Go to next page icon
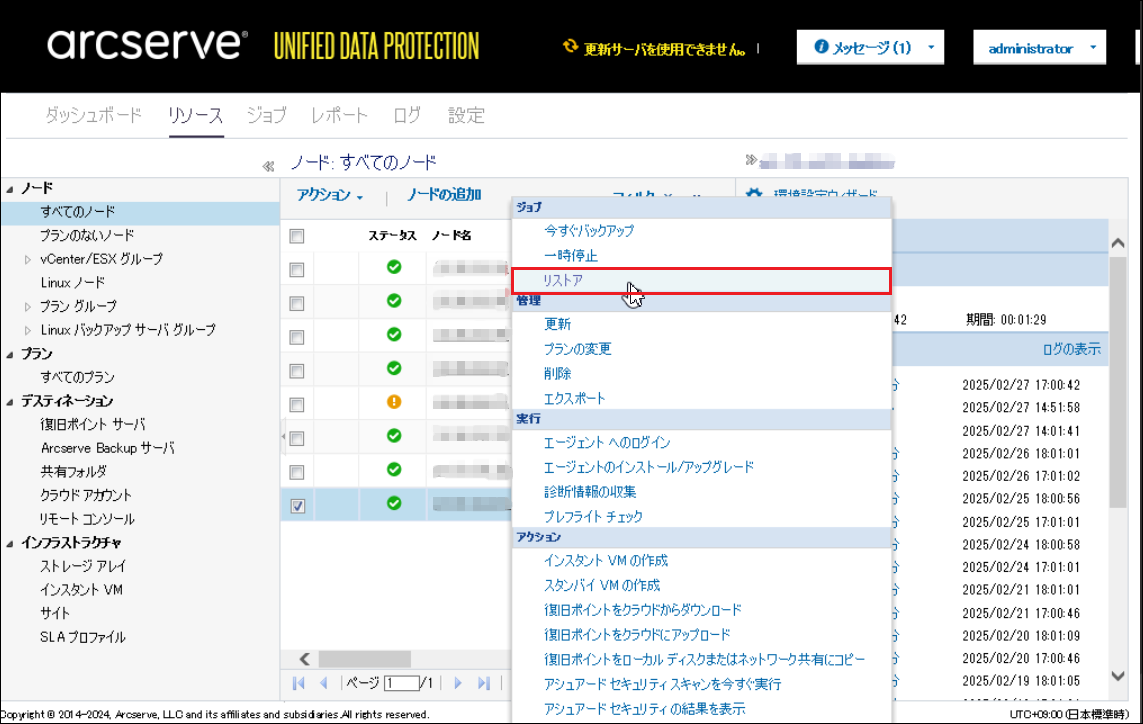Image resolution: width=1143 pixels, height=724 pixels. (458, 683)
